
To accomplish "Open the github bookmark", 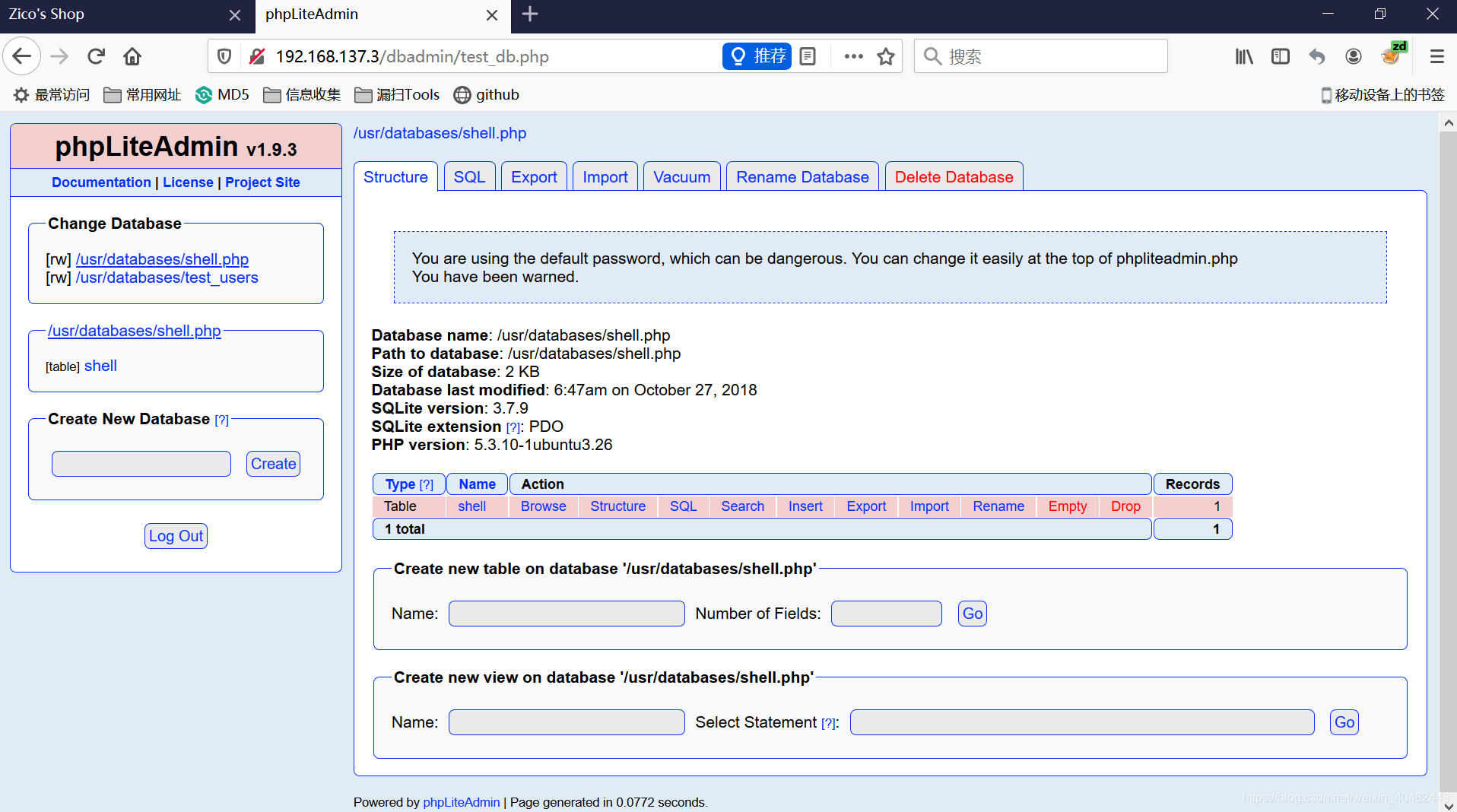I will pyautogui.click(x=487, y=95).
